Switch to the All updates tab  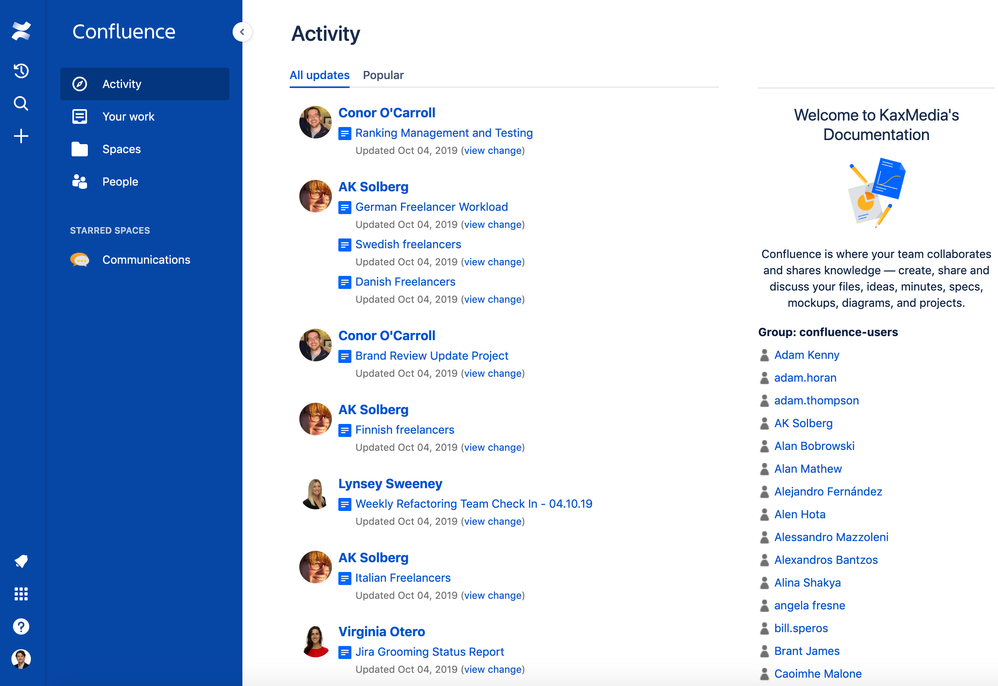click(x=320, y=75)
